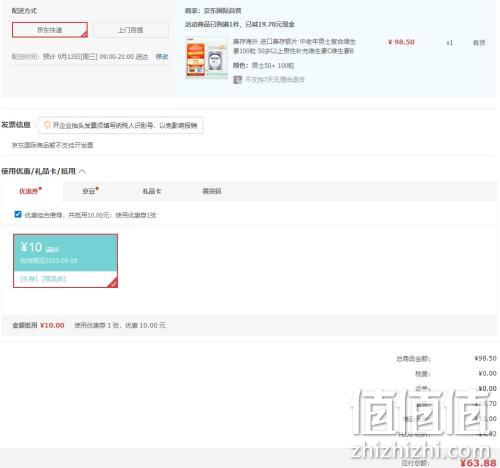The width and height of the screenshot is (500, 468).
Task: Click the 已减19.70元现金 promotion text
Action: pyautogui.click(x=270, y=24)
